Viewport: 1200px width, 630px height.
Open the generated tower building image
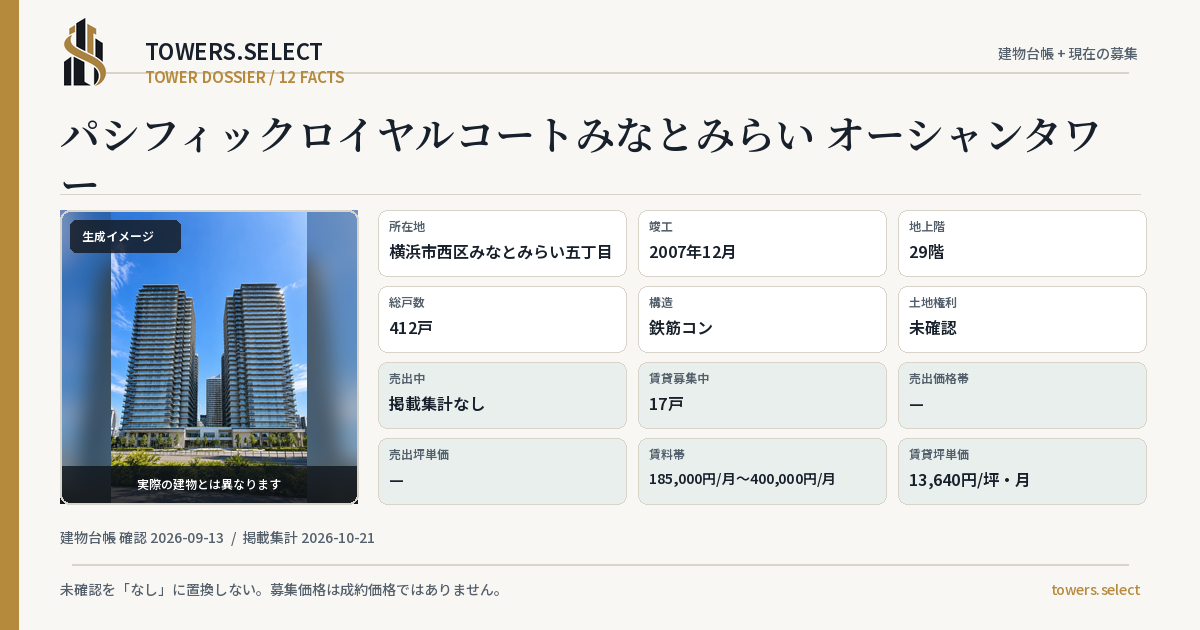[x=209, y=357]
